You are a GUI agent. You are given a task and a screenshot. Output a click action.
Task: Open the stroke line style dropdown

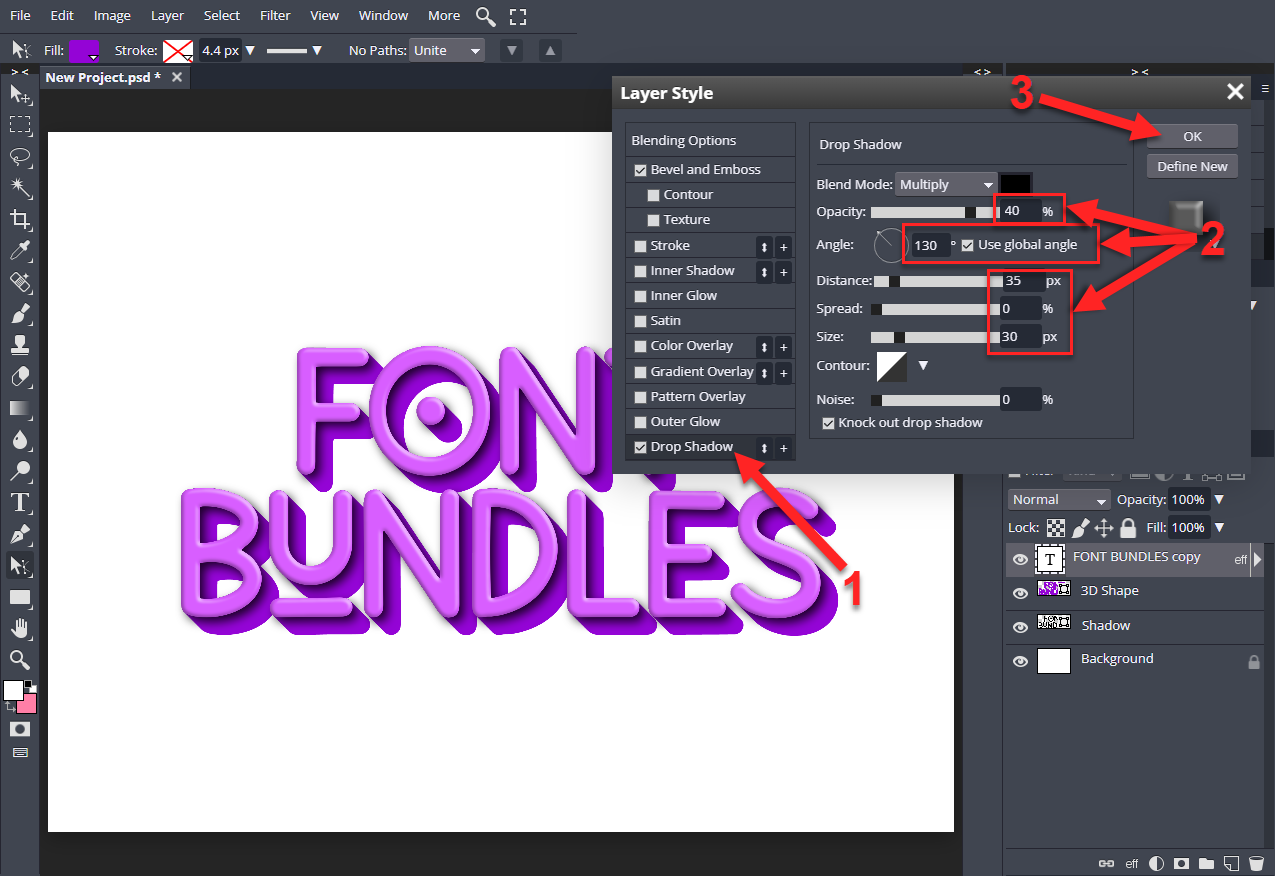(x=316, y=50)
